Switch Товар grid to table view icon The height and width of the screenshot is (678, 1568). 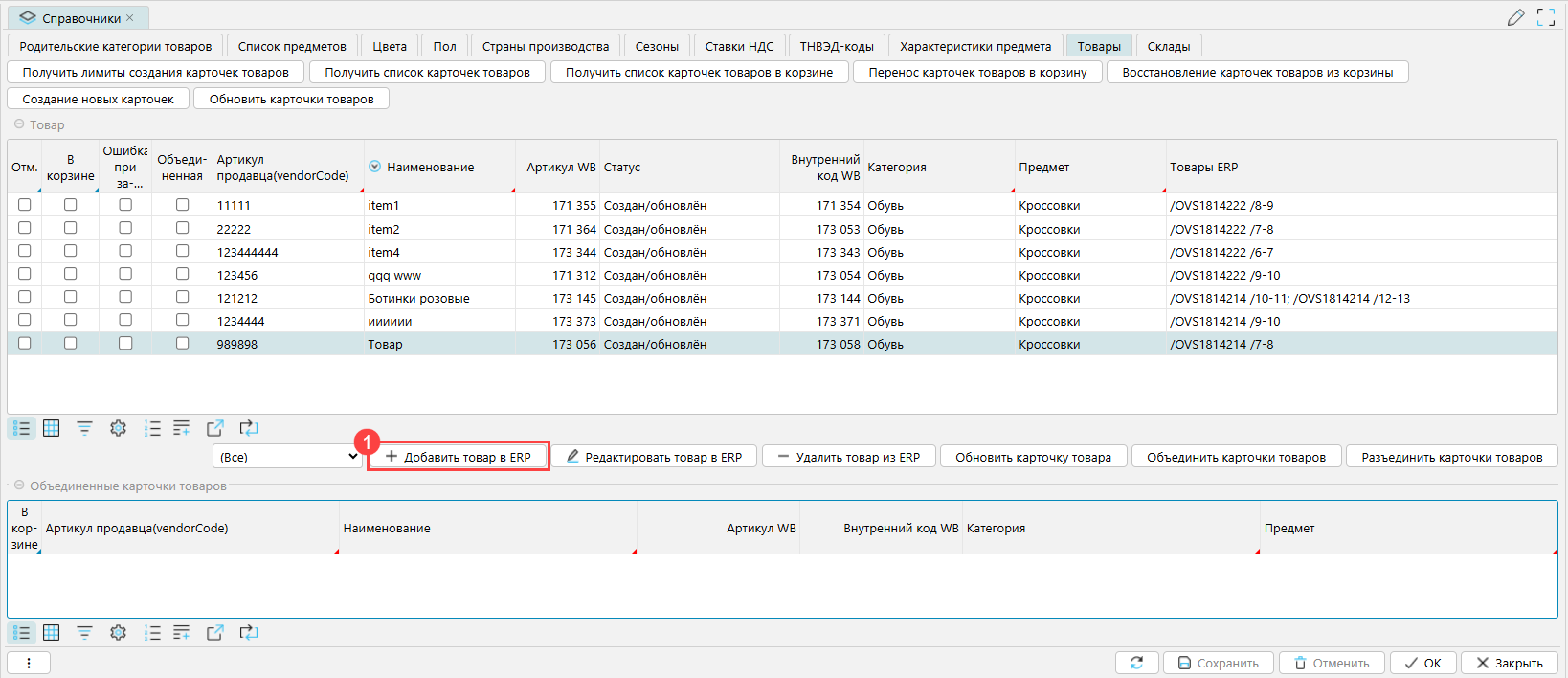tap(52, 428)
